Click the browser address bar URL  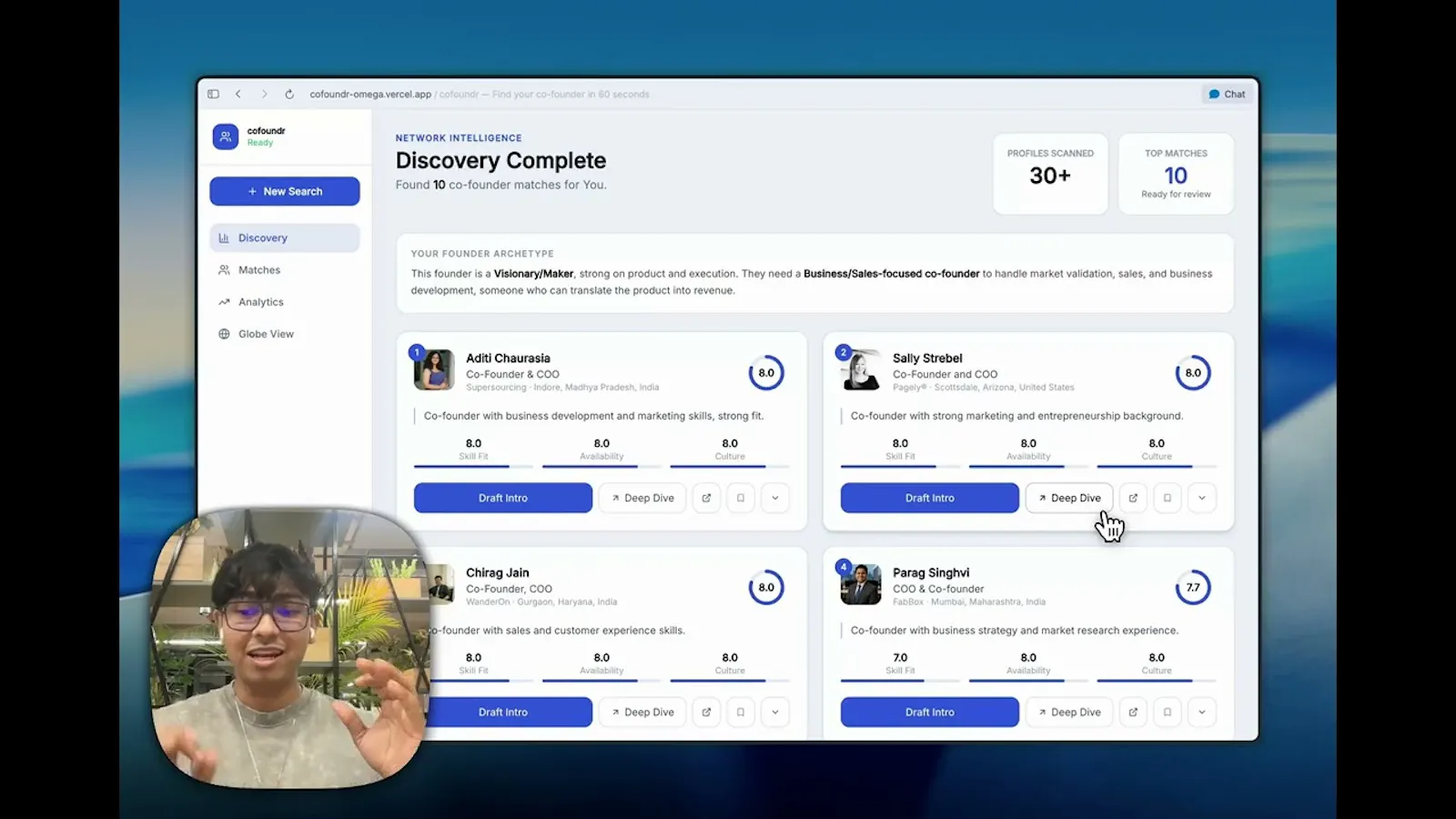370,94
